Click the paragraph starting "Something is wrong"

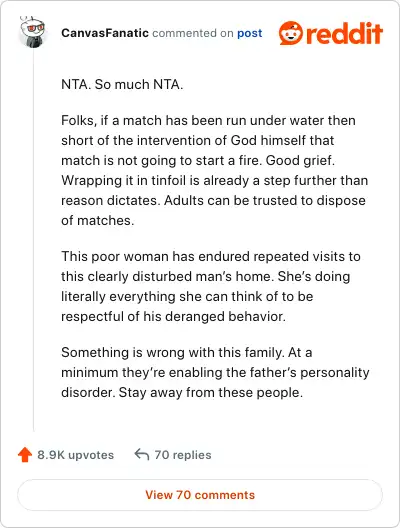(215, 372)
